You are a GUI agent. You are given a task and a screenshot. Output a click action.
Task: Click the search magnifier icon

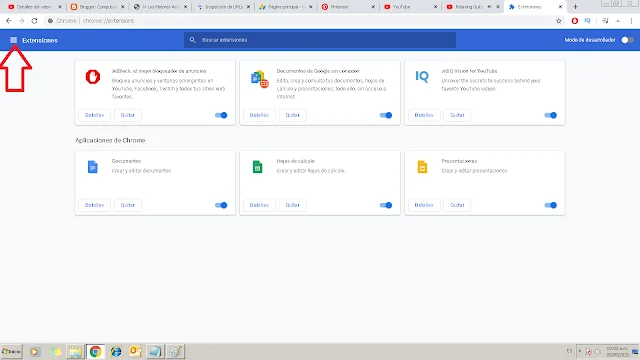(193, 40)
